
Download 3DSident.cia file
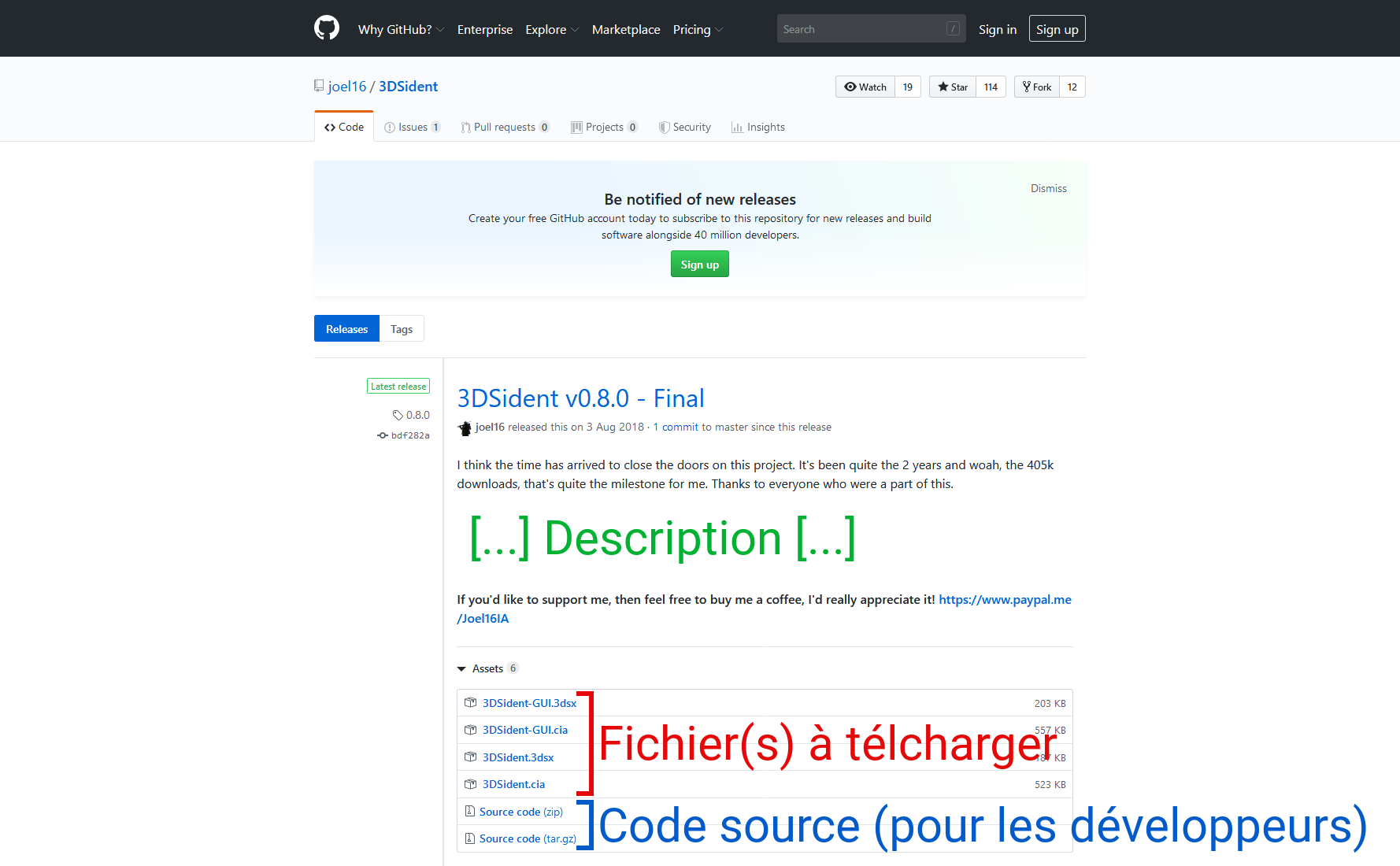[x=513, y=784]
